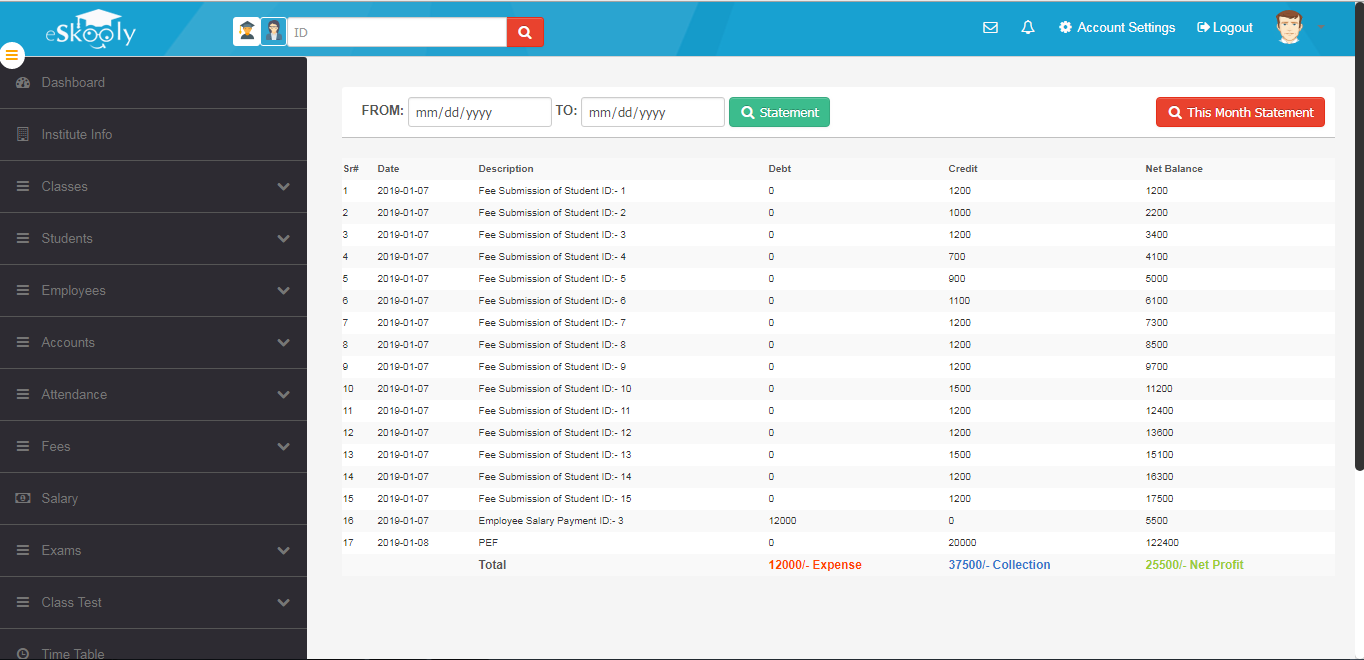The width and height of the screenshot is (1364, 660).
Task: Click '25500/- Net Profit' total
Action: 1194,565
